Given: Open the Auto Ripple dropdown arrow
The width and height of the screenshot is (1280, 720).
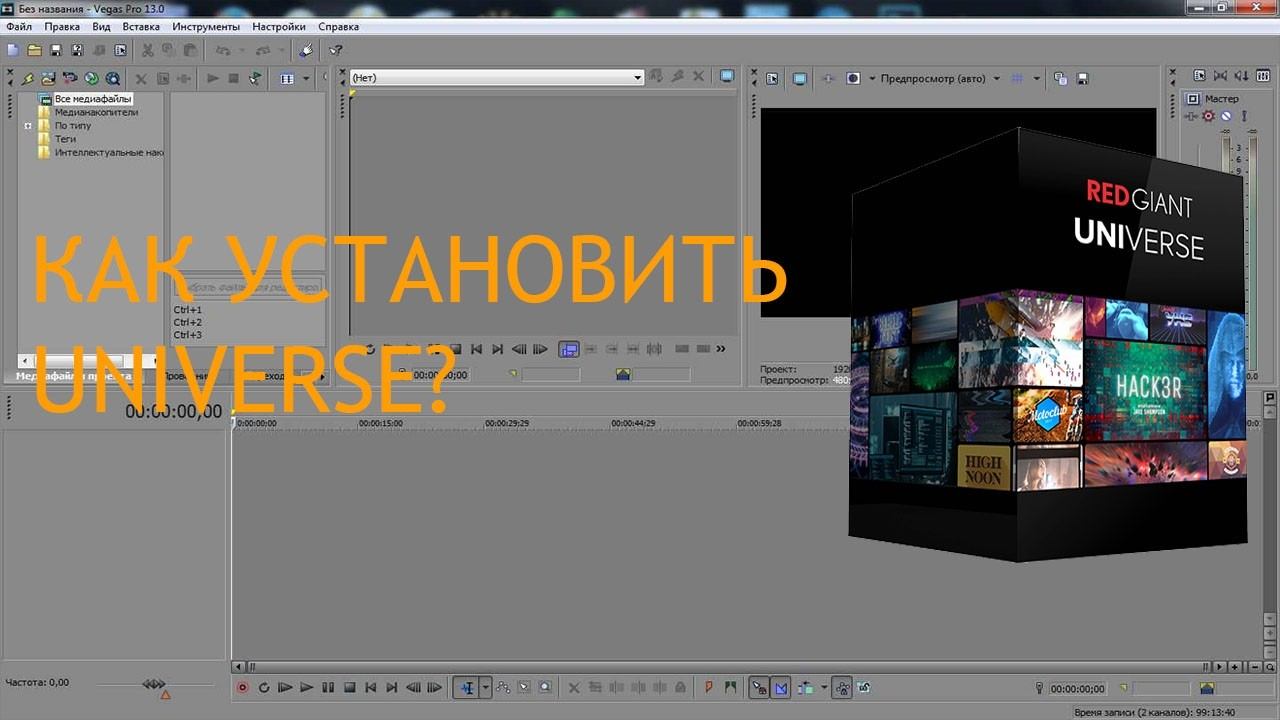Looking at the screenshot, I should point(824,687).
